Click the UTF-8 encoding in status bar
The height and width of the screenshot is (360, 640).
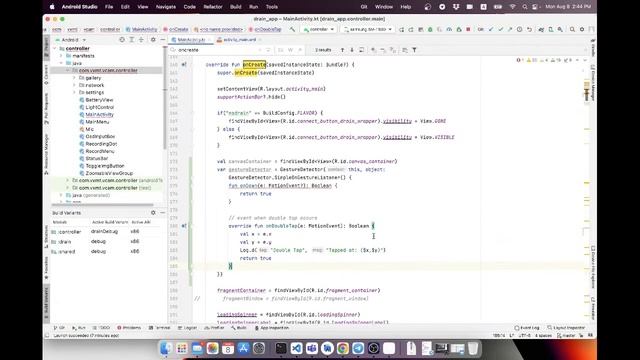pyautogui.click(x=524, y=336)
